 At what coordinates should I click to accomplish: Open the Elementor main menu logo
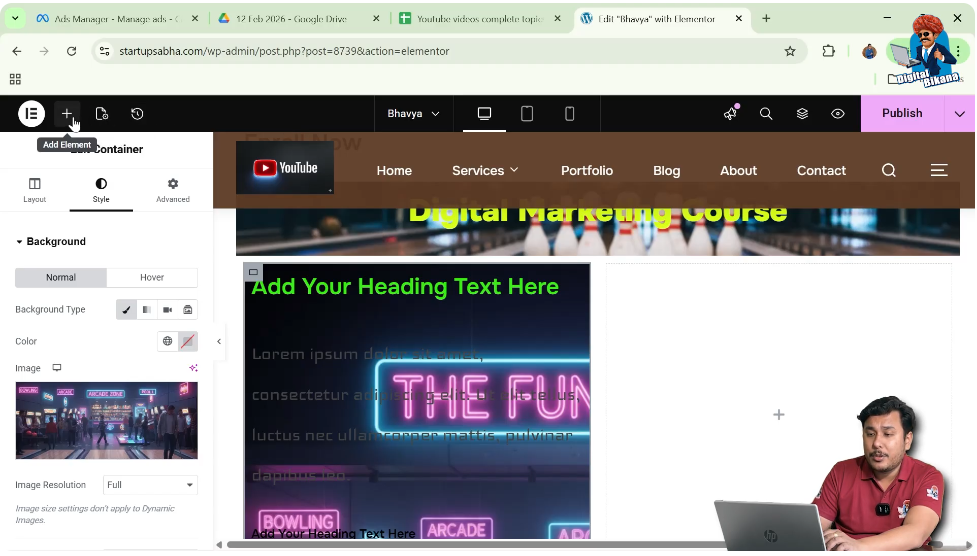point(31,113)
